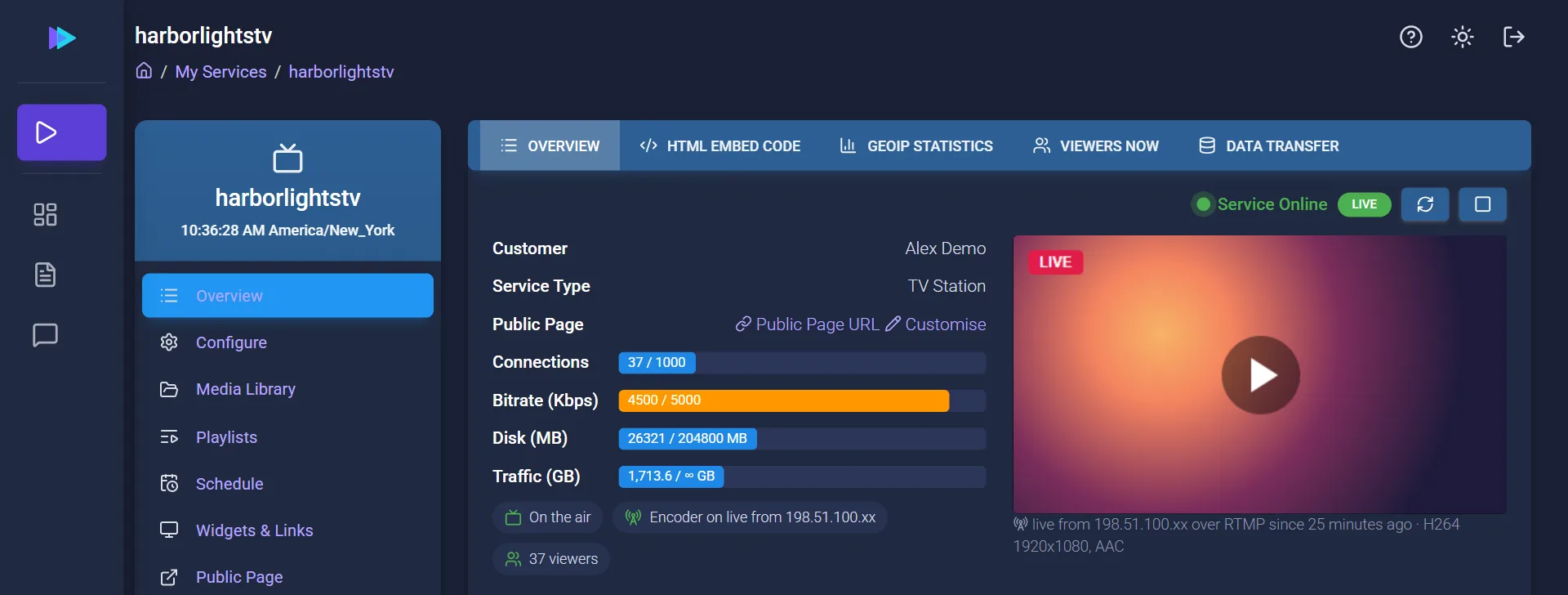Viewport: 1568px width, 595px height.
Task: Click the harborlightstv breadcrumb link
Action: coord(341,72)
